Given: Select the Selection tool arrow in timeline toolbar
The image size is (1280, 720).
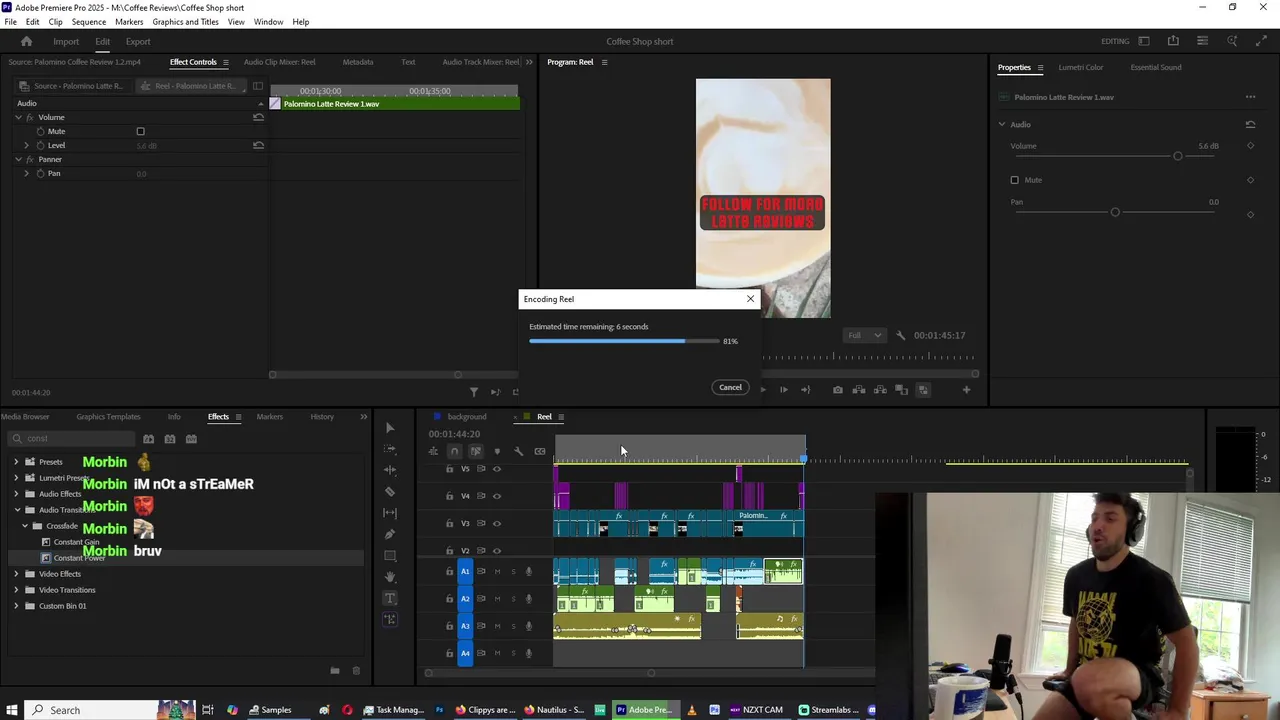Looking at the screenshot, I should tap(390, 428).
